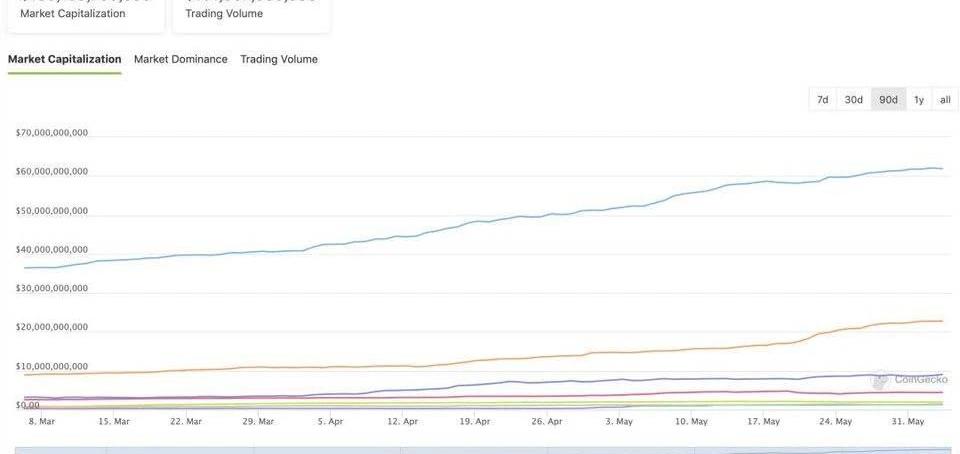The width and height of the screenshot is (960, 454).
Task: Open the Trading Volume tab
Action: click(x=279, y=59)
